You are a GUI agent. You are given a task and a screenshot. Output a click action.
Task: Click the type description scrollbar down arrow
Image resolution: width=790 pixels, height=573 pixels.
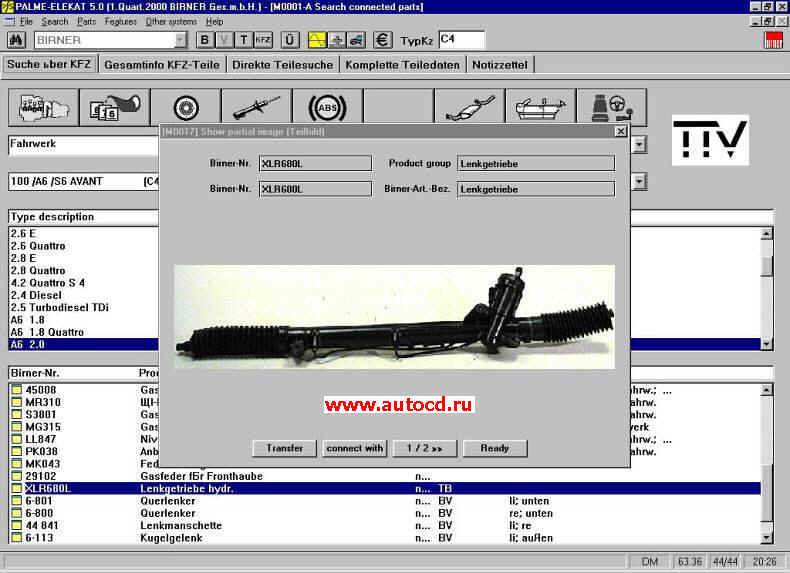pyautogui.click(x=766, y=344)
